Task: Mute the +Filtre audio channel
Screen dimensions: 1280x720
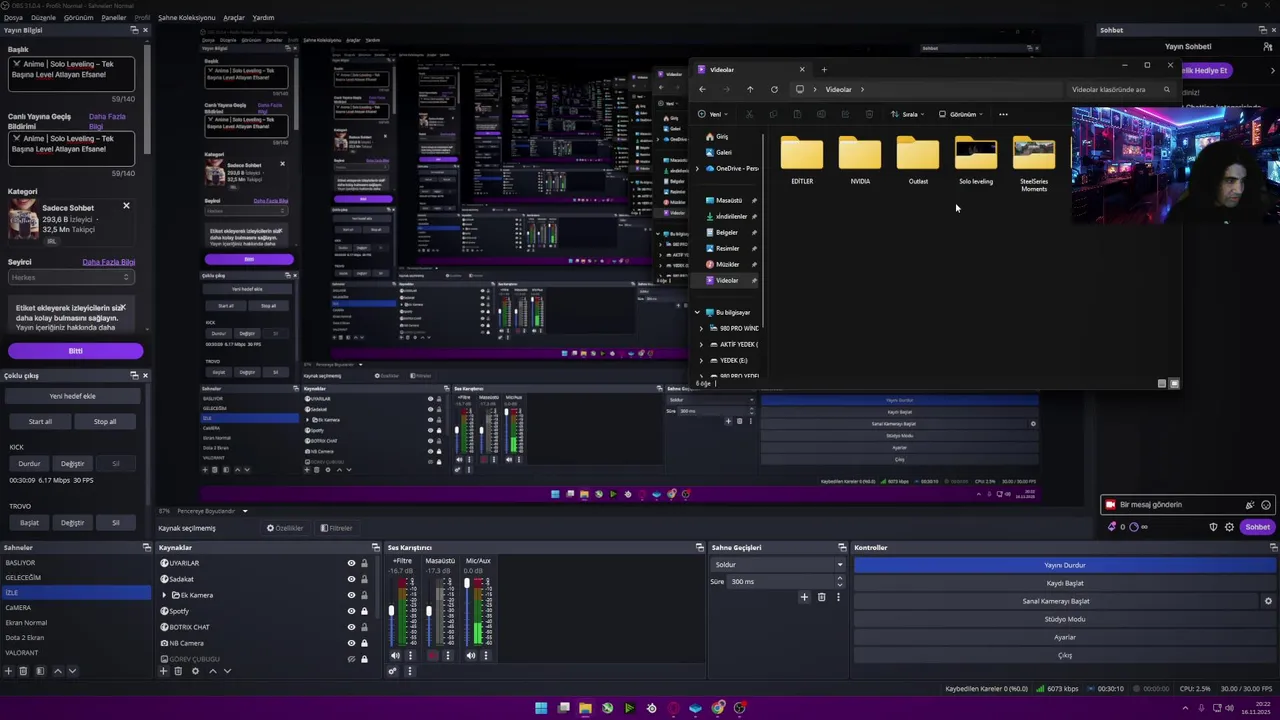Action: [395, 656]
